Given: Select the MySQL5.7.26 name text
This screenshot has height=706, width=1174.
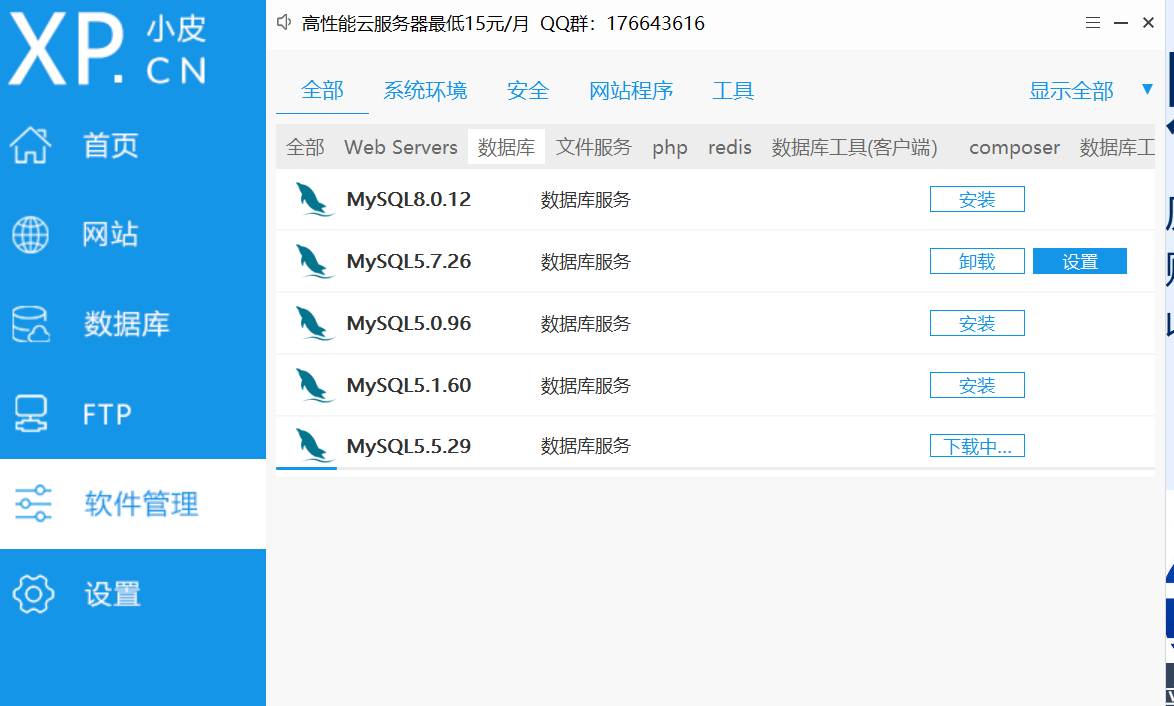Looking at the screenshot, I should [409, 261].
